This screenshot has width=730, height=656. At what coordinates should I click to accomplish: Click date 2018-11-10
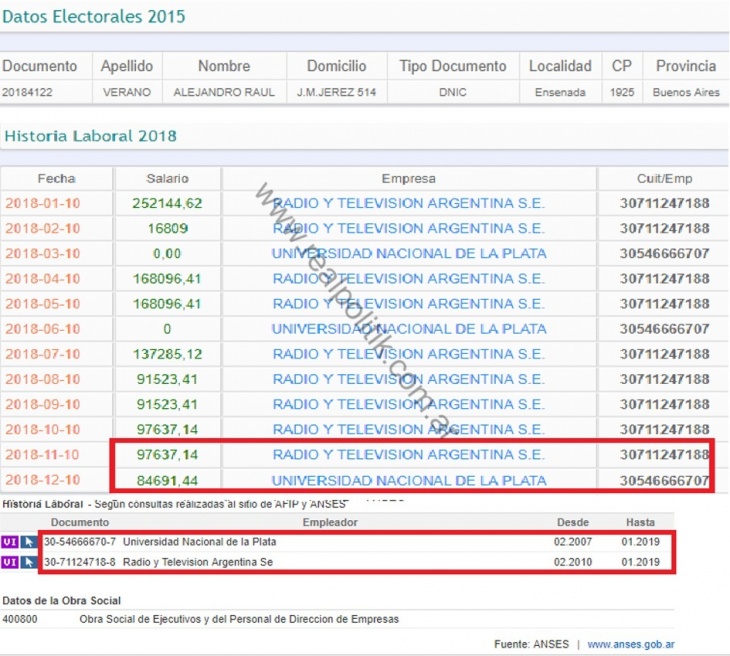(43, 455)
